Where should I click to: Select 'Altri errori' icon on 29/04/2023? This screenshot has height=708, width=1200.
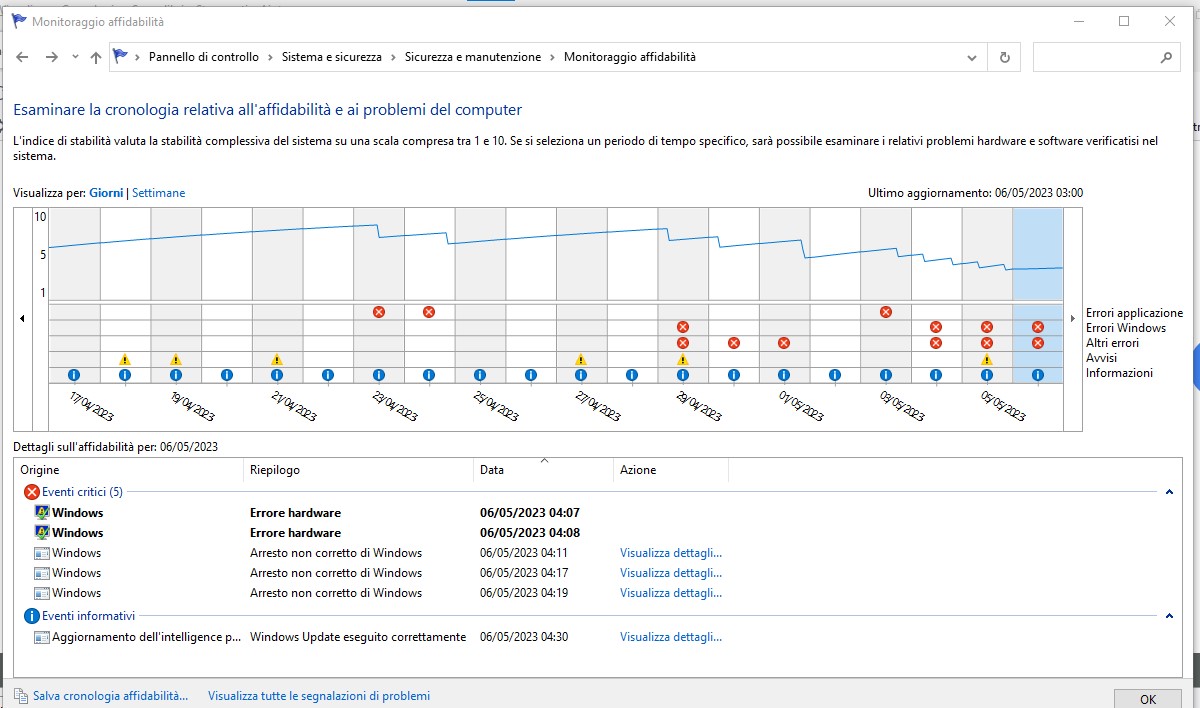(683, 343)
